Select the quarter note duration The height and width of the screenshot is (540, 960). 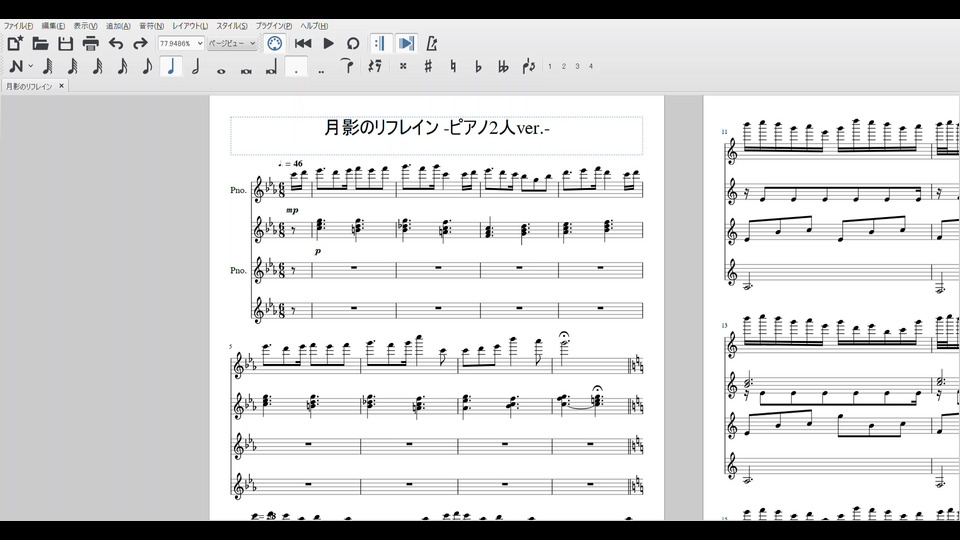pyautogui.click(x=171, y=66)
